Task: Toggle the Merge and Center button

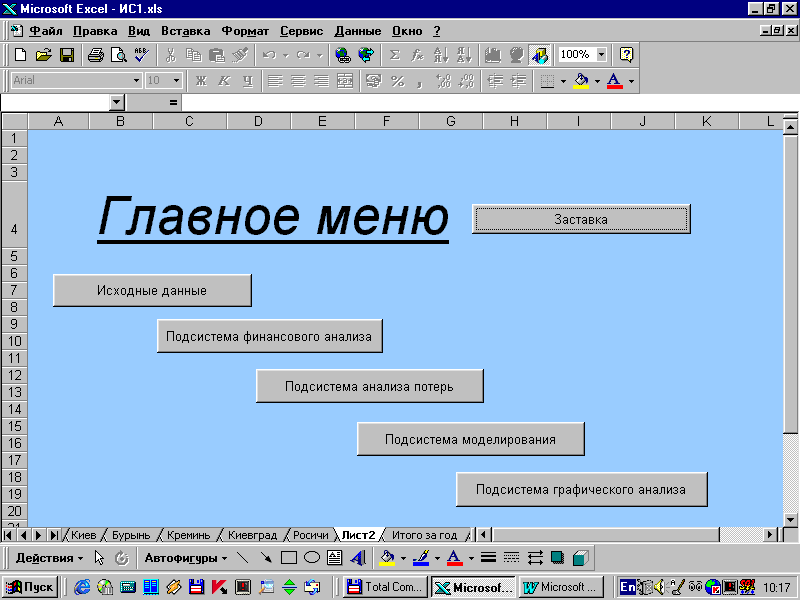Action: [345, 81]
